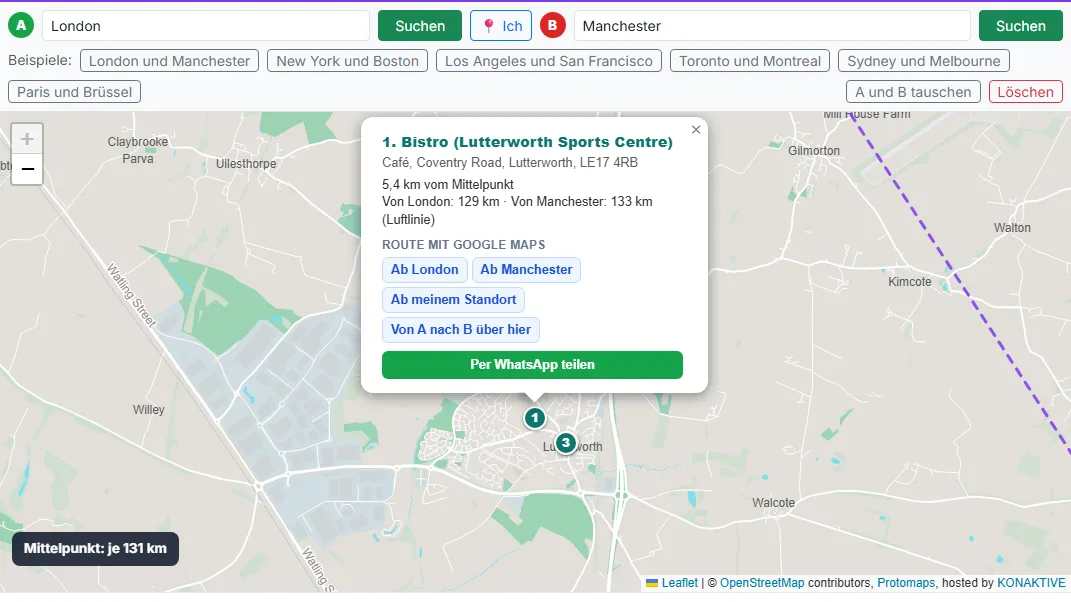Screen dimensions: 1071x602
Task: Zoom out on the map
Action: pyautogui.click(x=27, y=169)
